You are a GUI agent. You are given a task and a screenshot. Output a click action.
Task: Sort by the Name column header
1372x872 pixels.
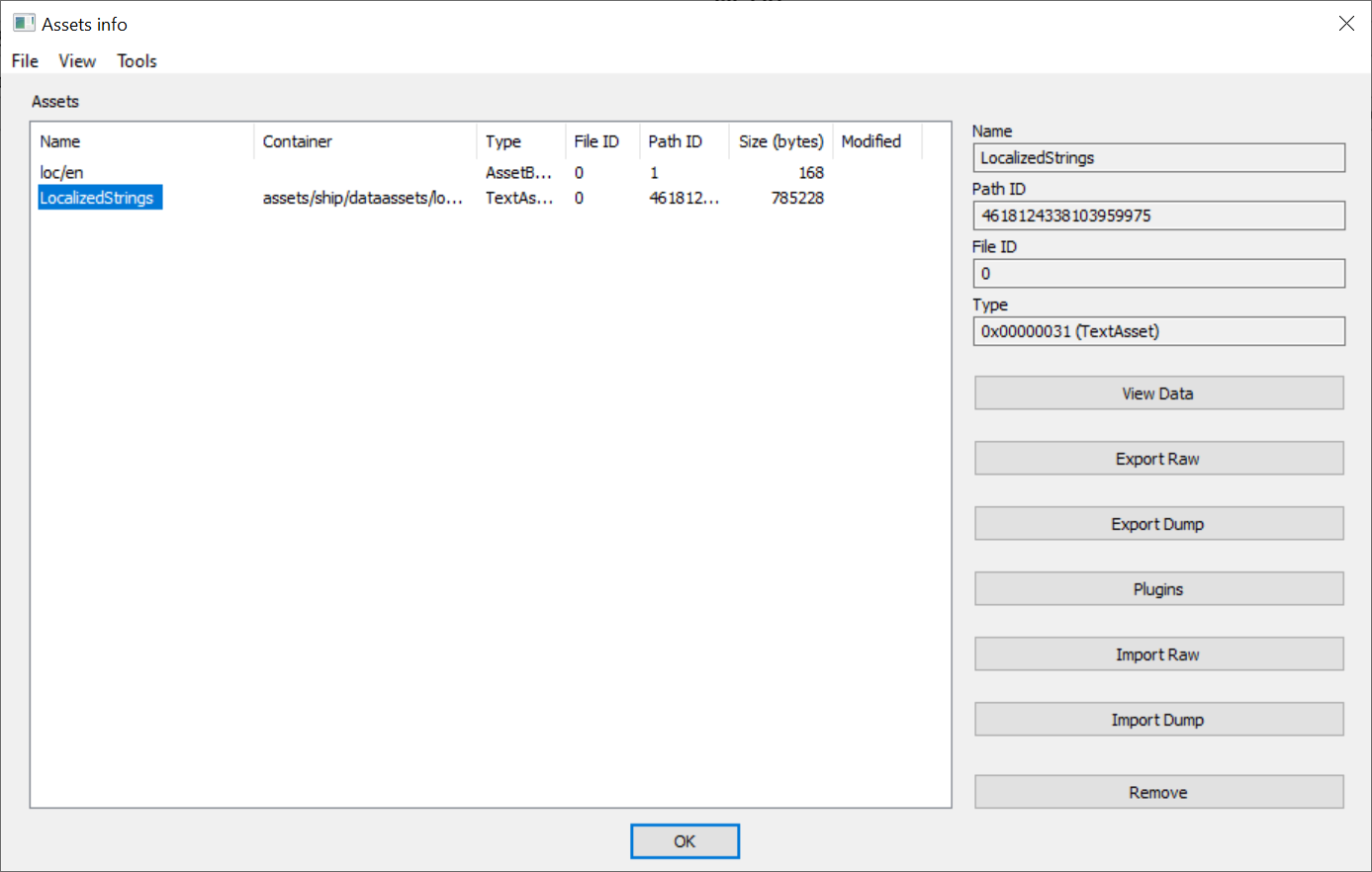tap(143, 141)
